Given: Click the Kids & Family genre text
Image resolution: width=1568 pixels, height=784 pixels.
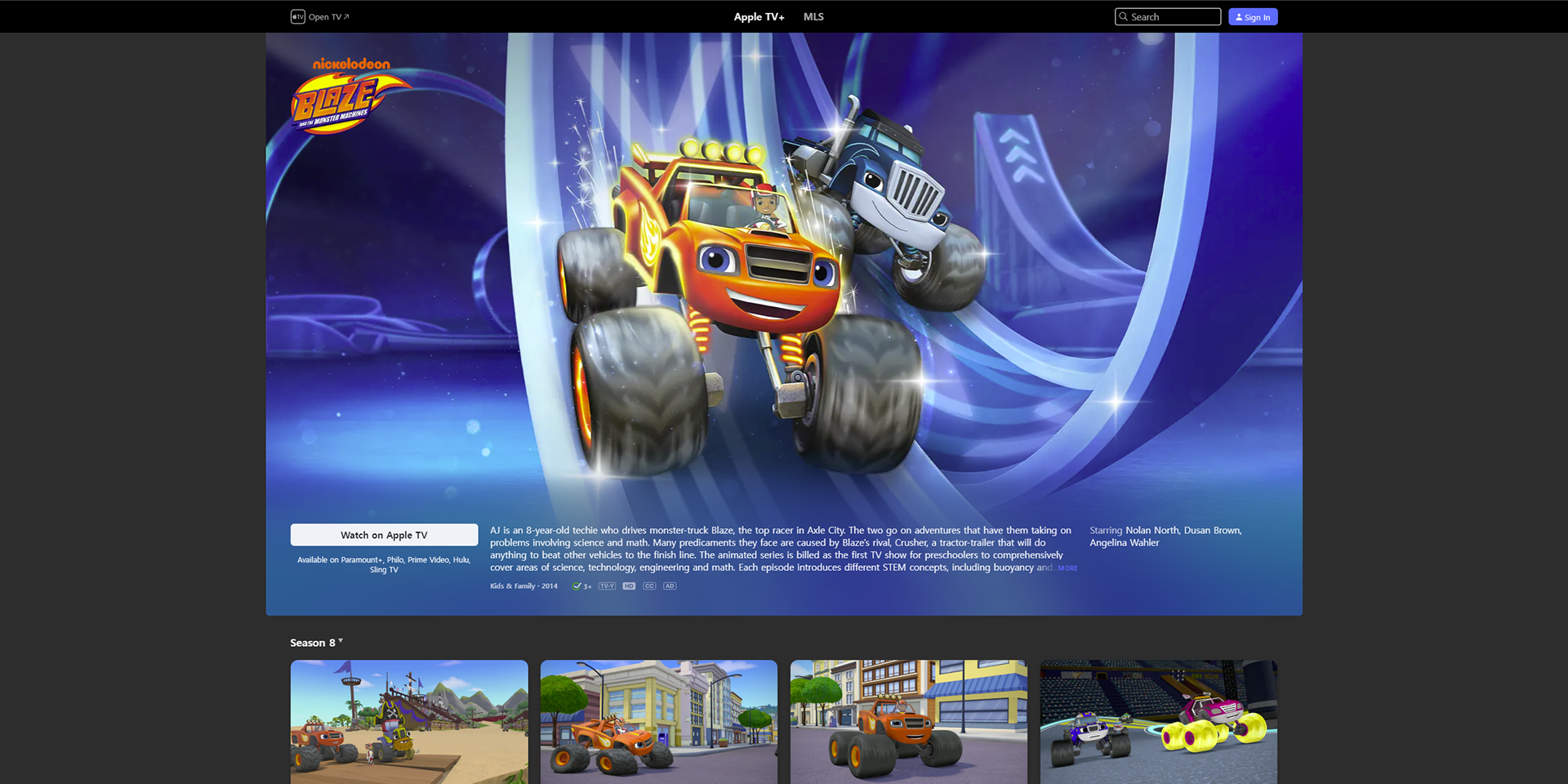Looking at the screenshot, I should pyautogui.click(x=513, y=586).
